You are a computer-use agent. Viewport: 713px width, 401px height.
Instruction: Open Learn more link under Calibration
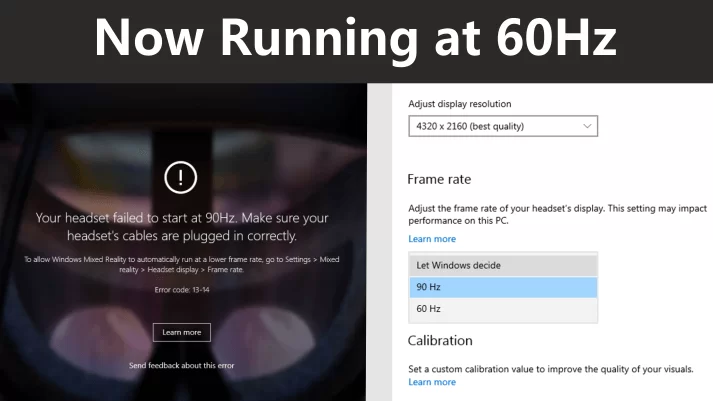pos(431,382)
